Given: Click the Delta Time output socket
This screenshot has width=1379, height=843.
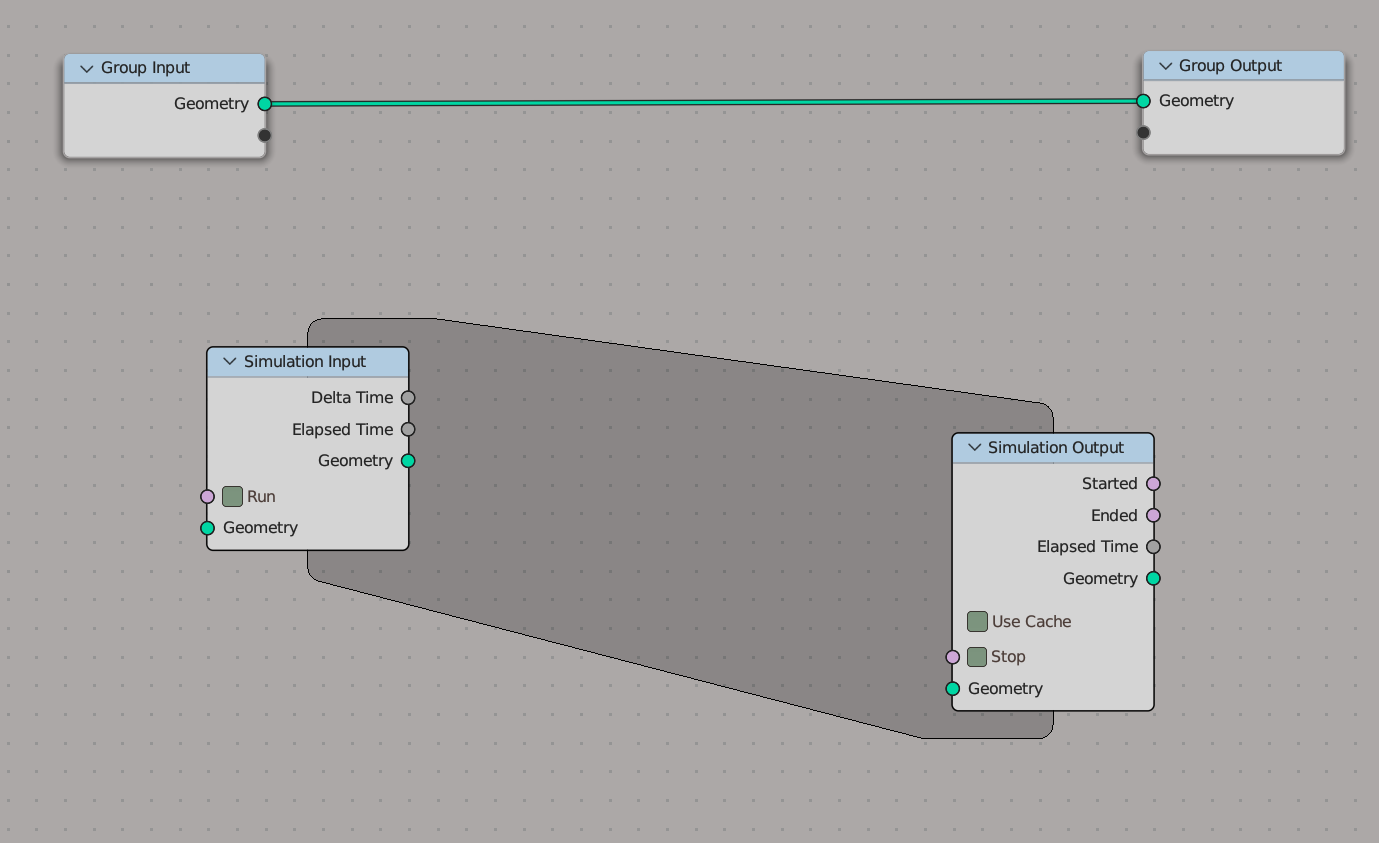Looking at the screenshot, I should point(408,397).
